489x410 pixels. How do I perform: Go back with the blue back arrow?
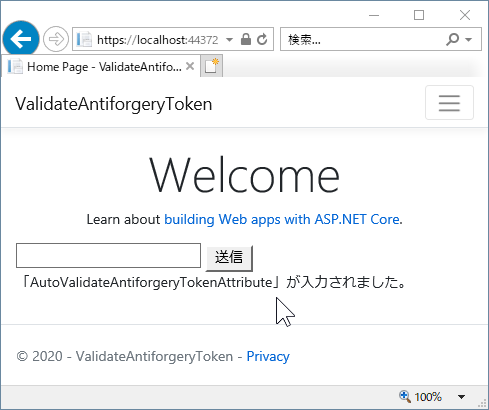point(21,39)
